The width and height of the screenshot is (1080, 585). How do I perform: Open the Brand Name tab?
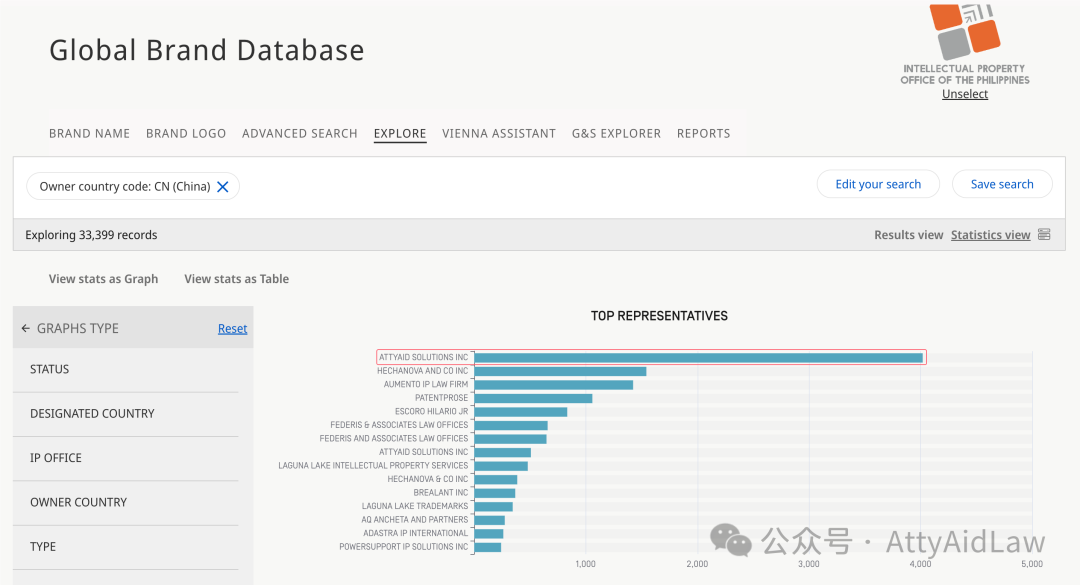90,134
